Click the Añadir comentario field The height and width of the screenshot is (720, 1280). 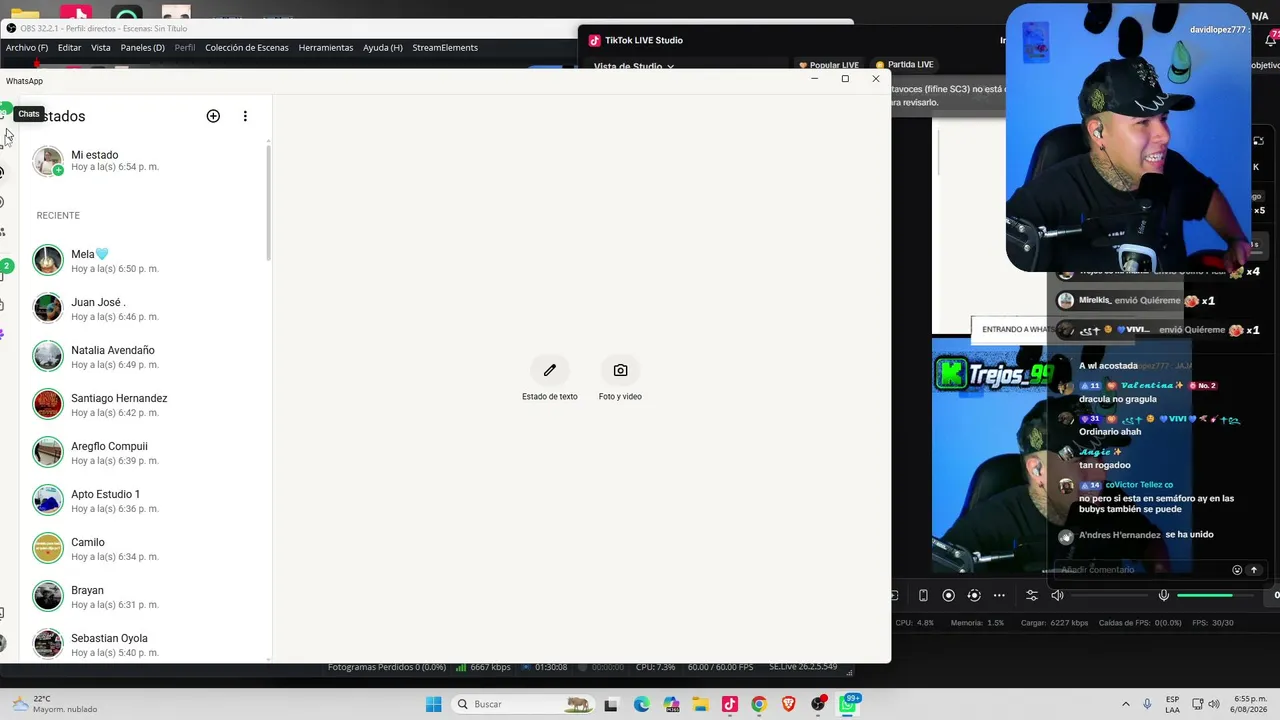coord(1143,570)
